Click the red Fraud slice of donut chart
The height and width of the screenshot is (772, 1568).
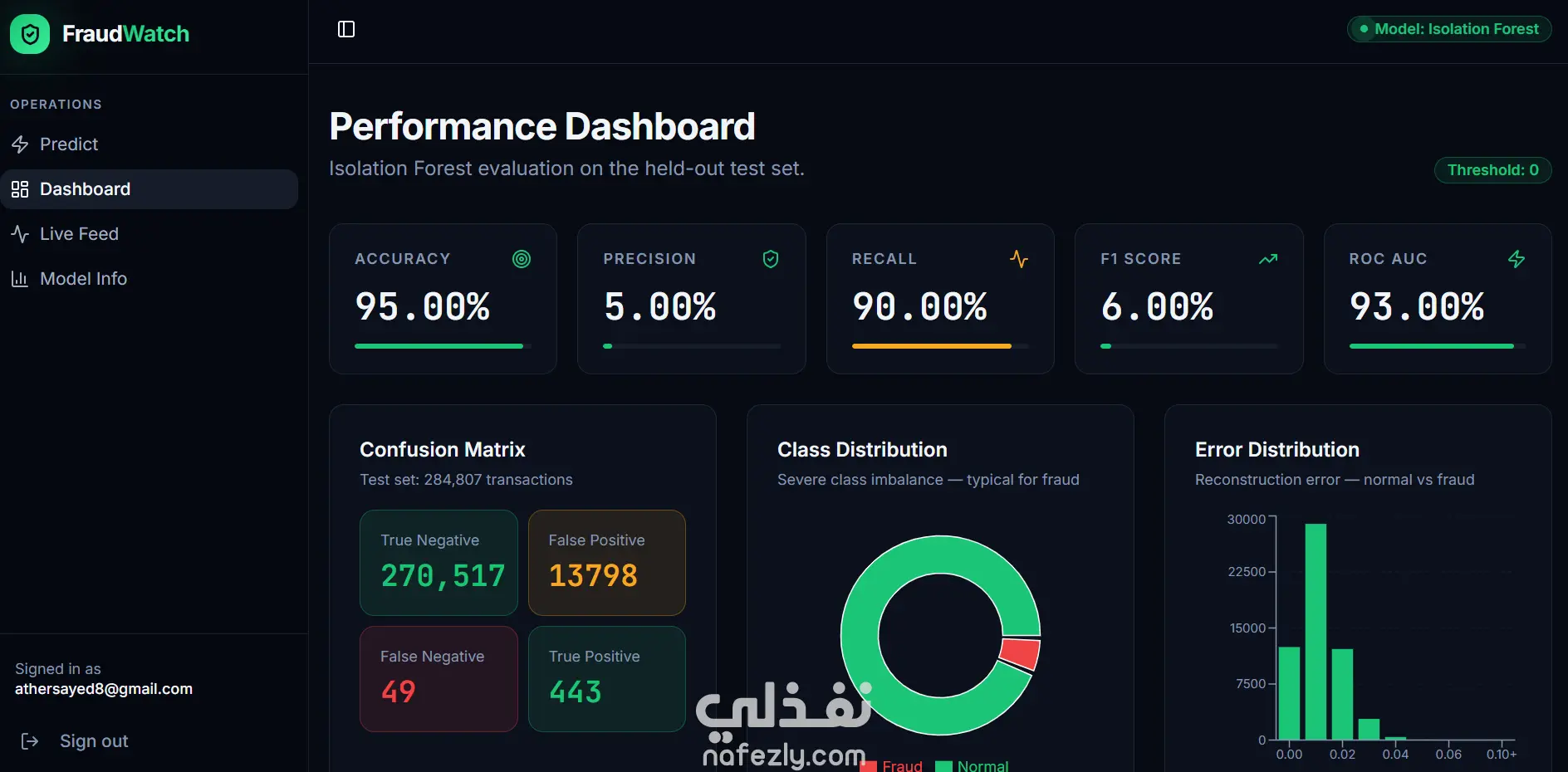(x=1022, y=653)
